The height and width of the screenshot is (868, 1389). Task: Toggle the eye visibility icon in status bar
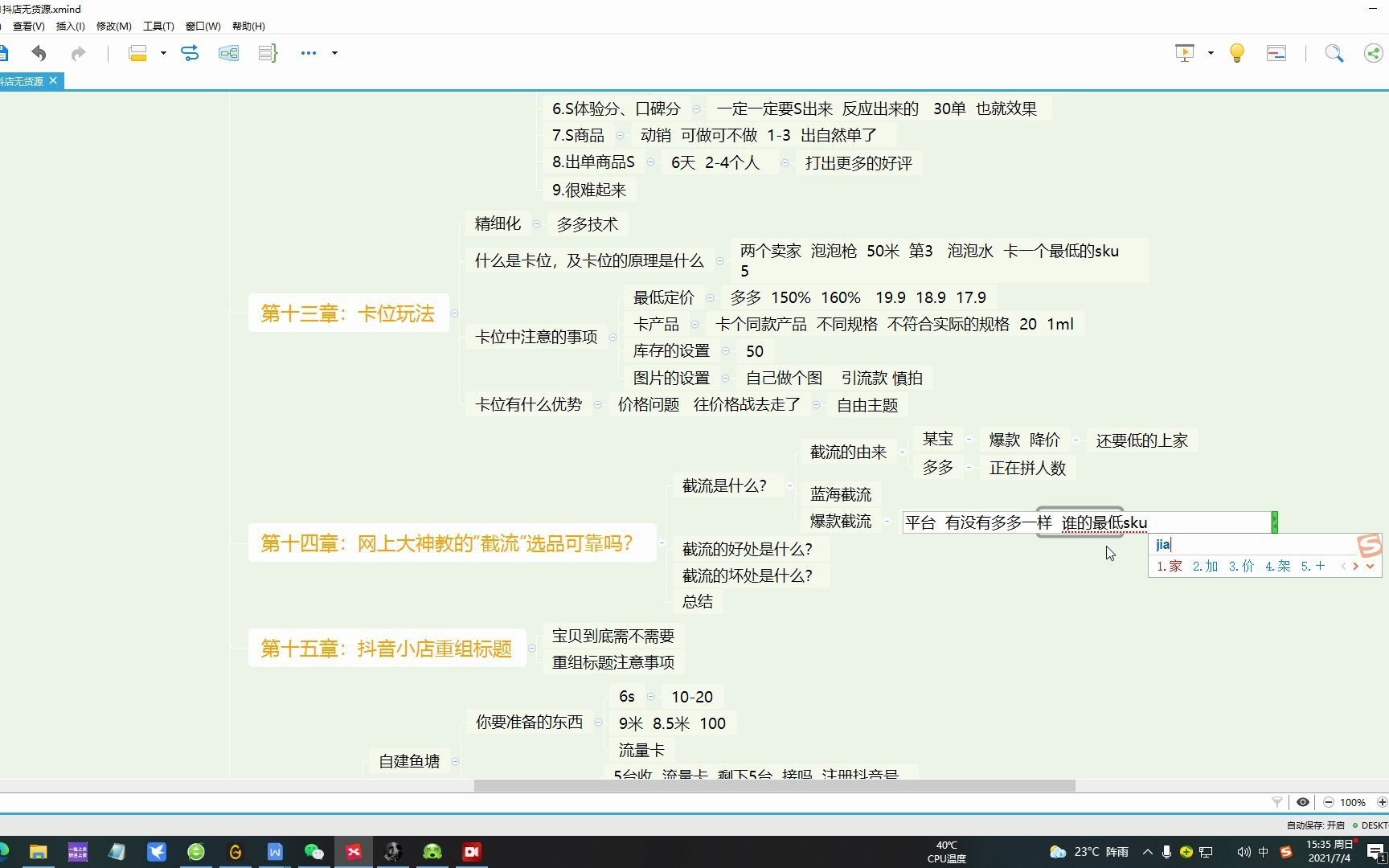(x=1303, y=802)
